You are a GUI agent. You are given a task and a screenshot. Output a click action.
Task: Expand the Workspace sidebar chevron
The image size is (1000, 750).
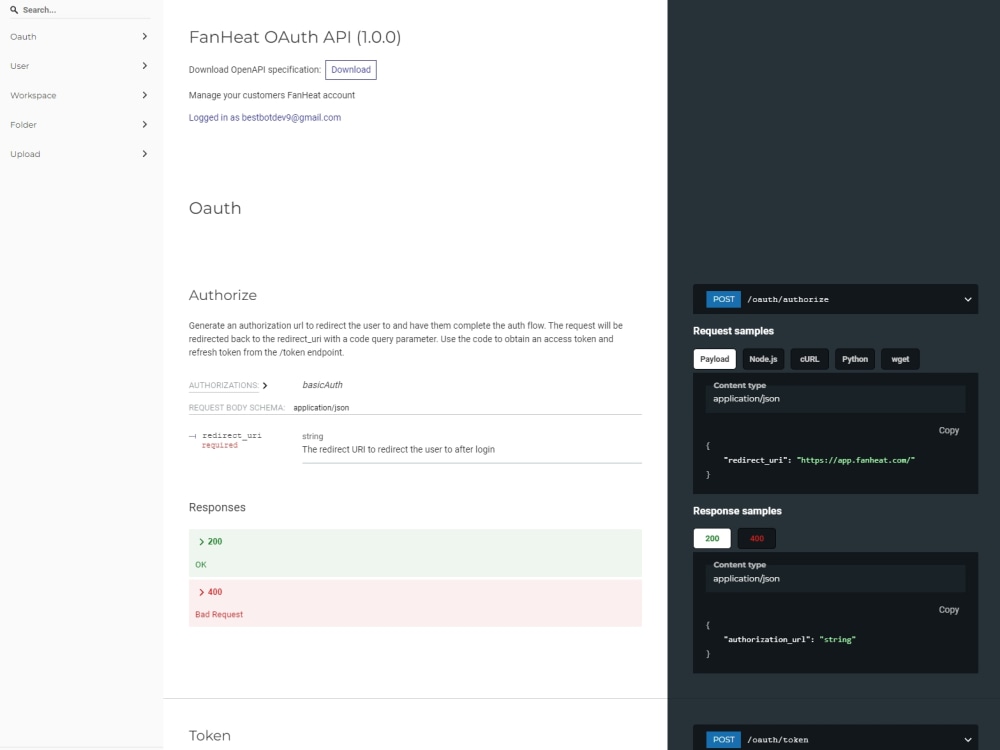point(145,95)
